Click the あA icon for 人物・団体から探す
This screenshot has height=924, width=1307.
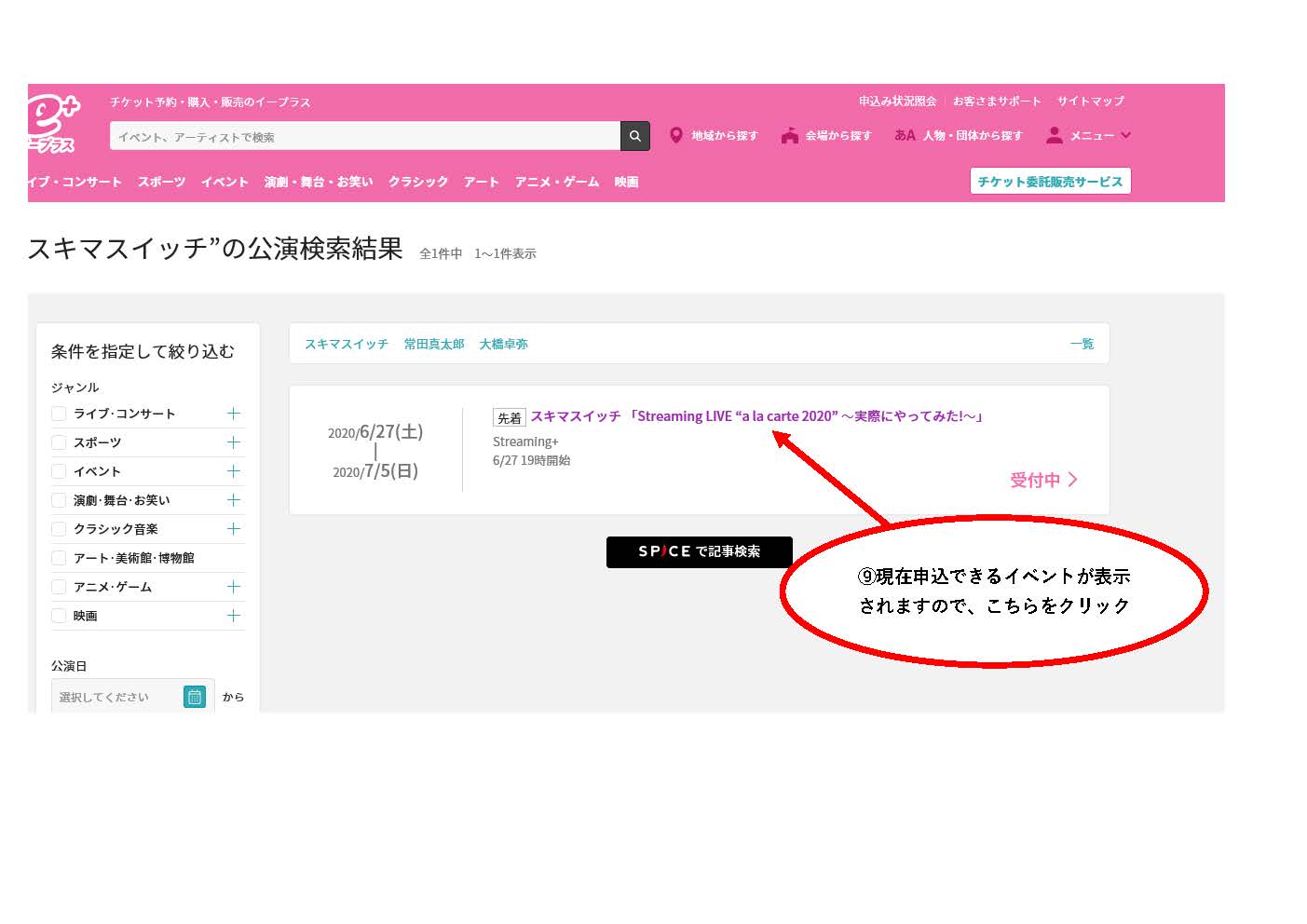click(905, 135)
